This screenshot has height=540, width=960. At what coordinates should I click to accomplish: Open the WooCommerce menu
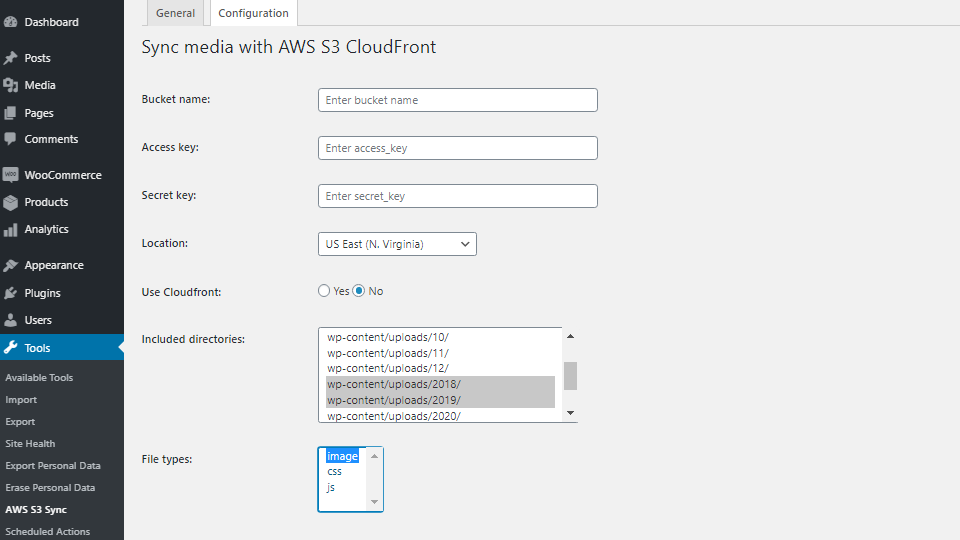coord(62,175)
